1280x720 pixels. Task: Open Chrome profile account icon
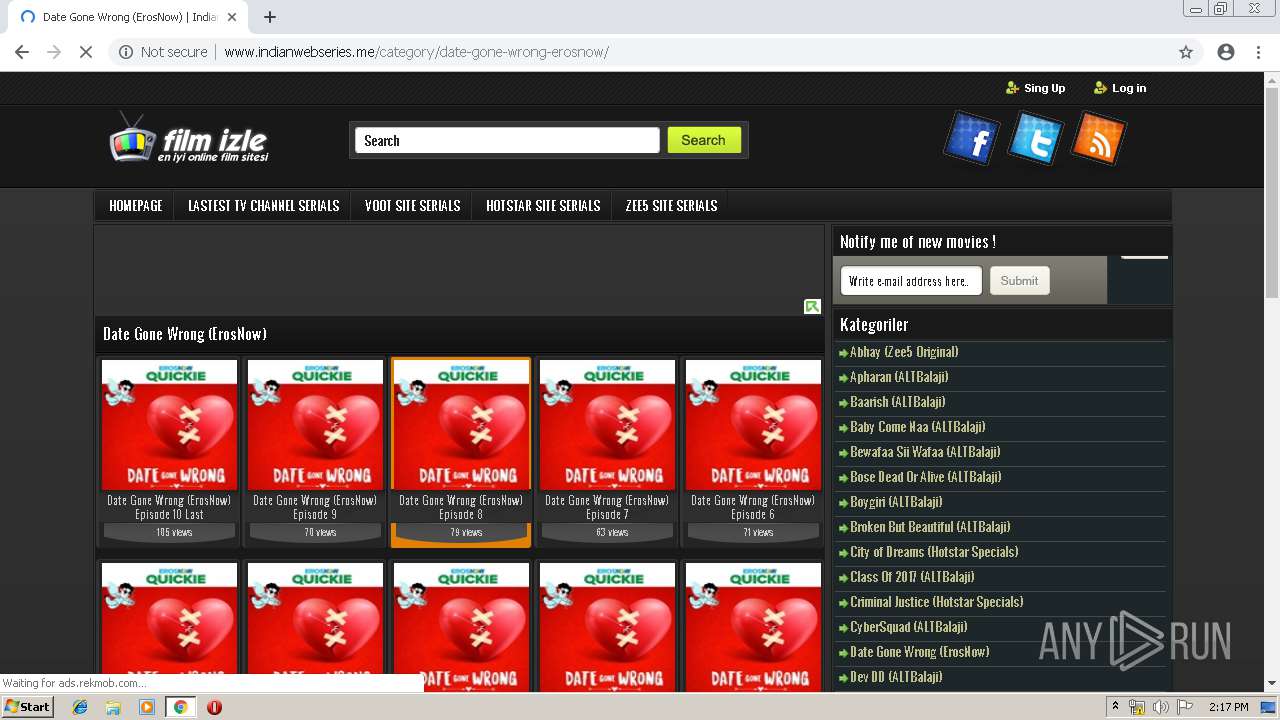(x=1226, y=52)
